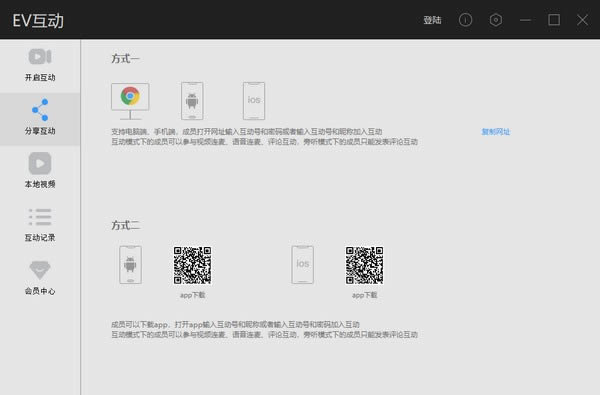Click the Chrome browser monitor icon
This screenshot has height=395, width=600.
point(130,101)
